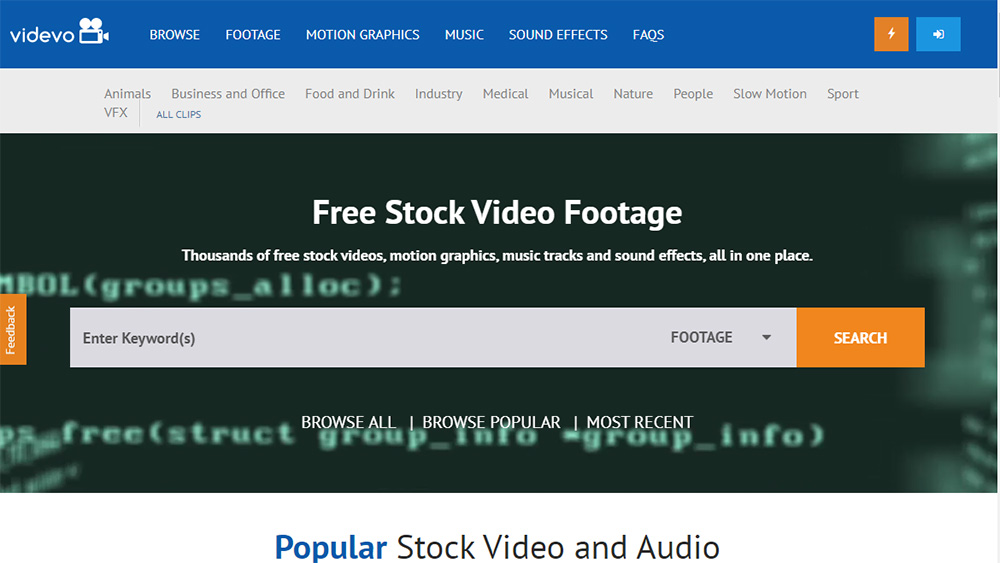Click the blue sign-in arrow button

click(x=938, y=34)
